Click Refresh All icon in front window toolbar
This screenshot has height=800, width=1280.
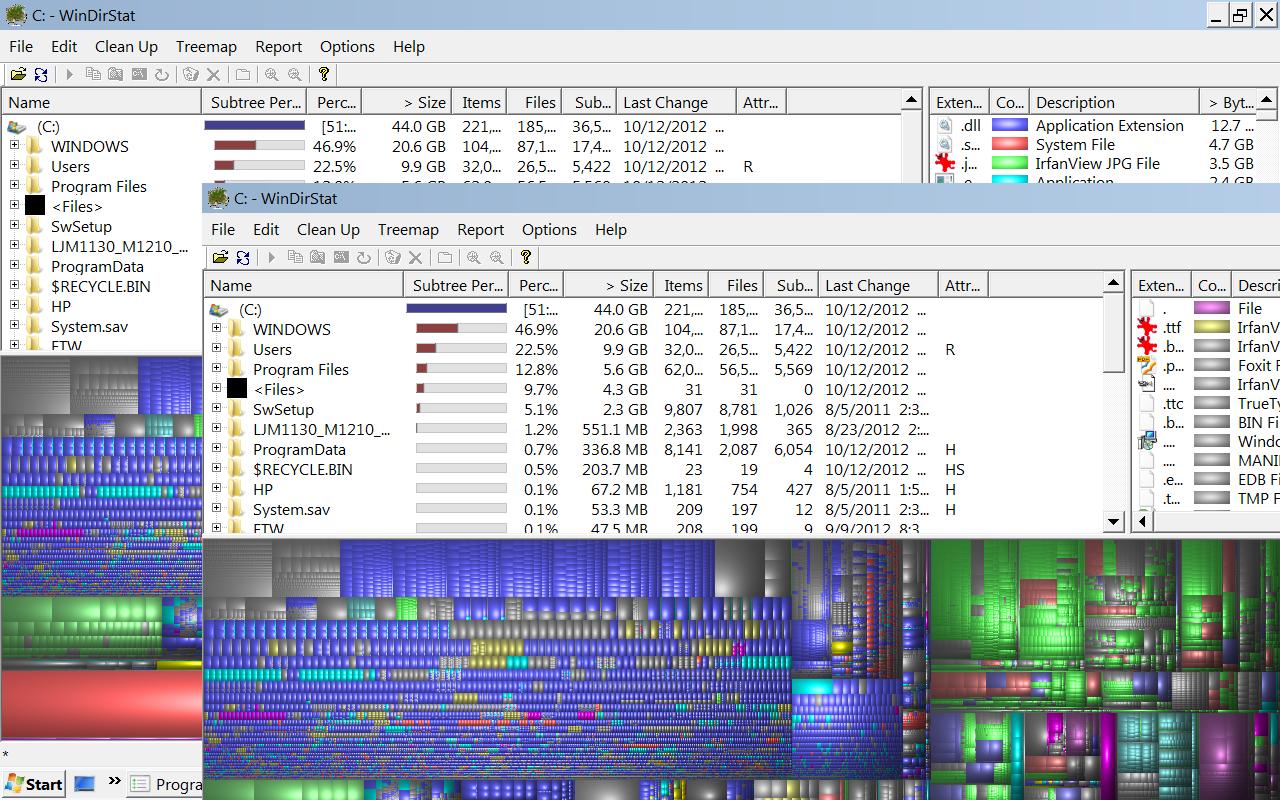click(x=243, y=257)
